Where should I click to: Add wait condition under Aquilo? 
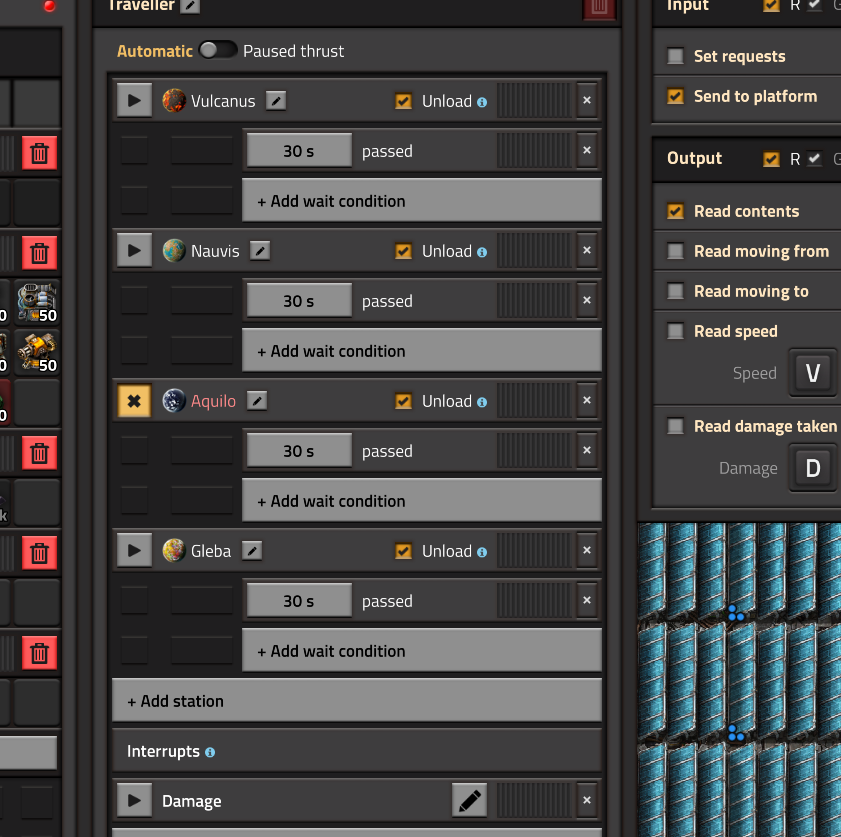[x=422, y=501]
